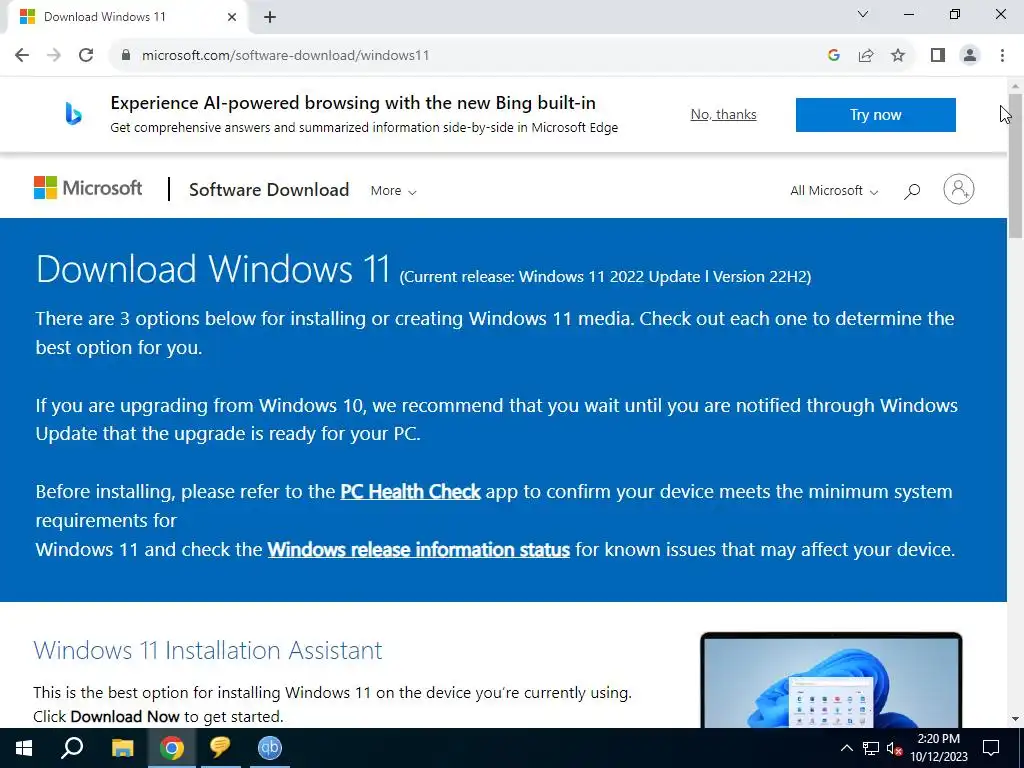This screenshot has height=768, width=1024.
Task: Click the Chrome taskbar icon
Action: 172,748
